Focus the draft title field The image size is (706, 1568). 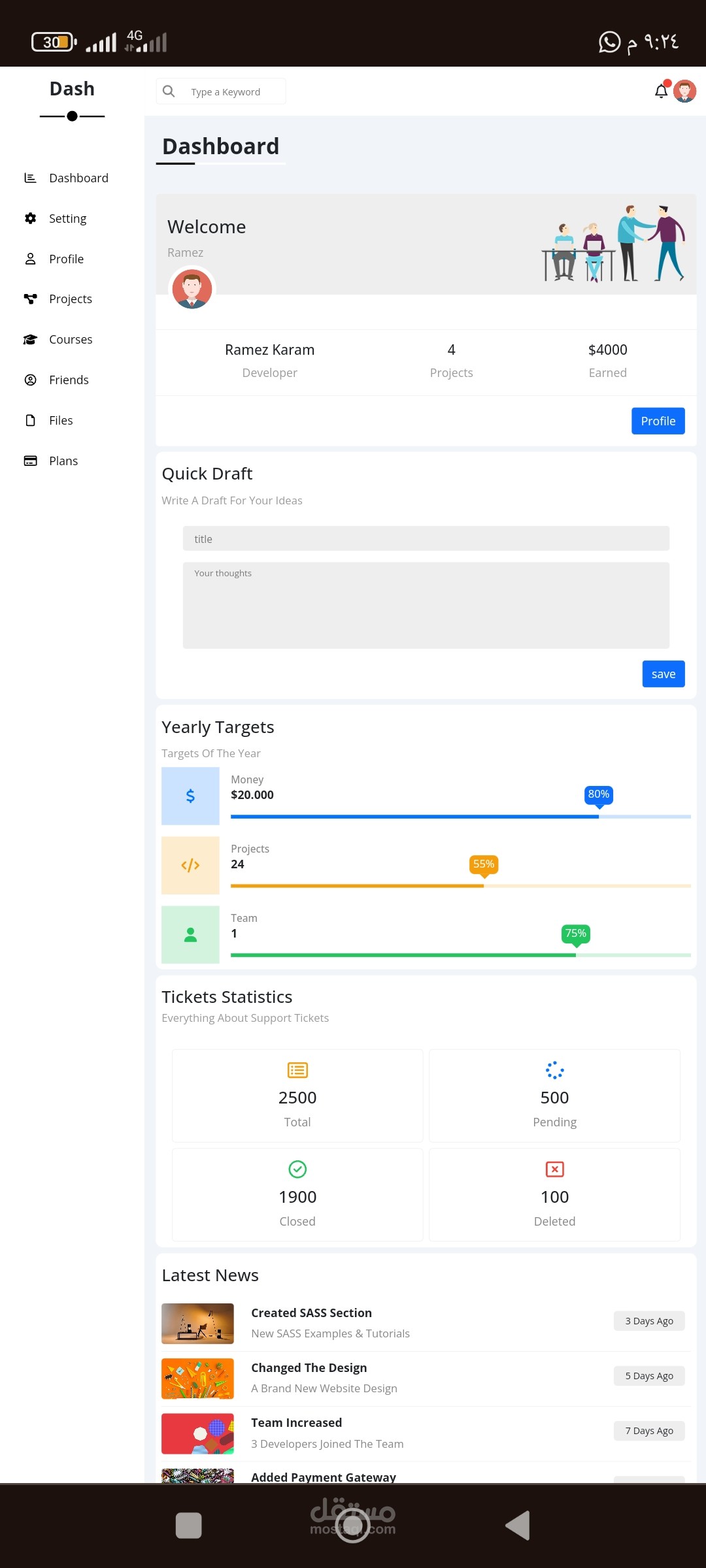[426, 539]
